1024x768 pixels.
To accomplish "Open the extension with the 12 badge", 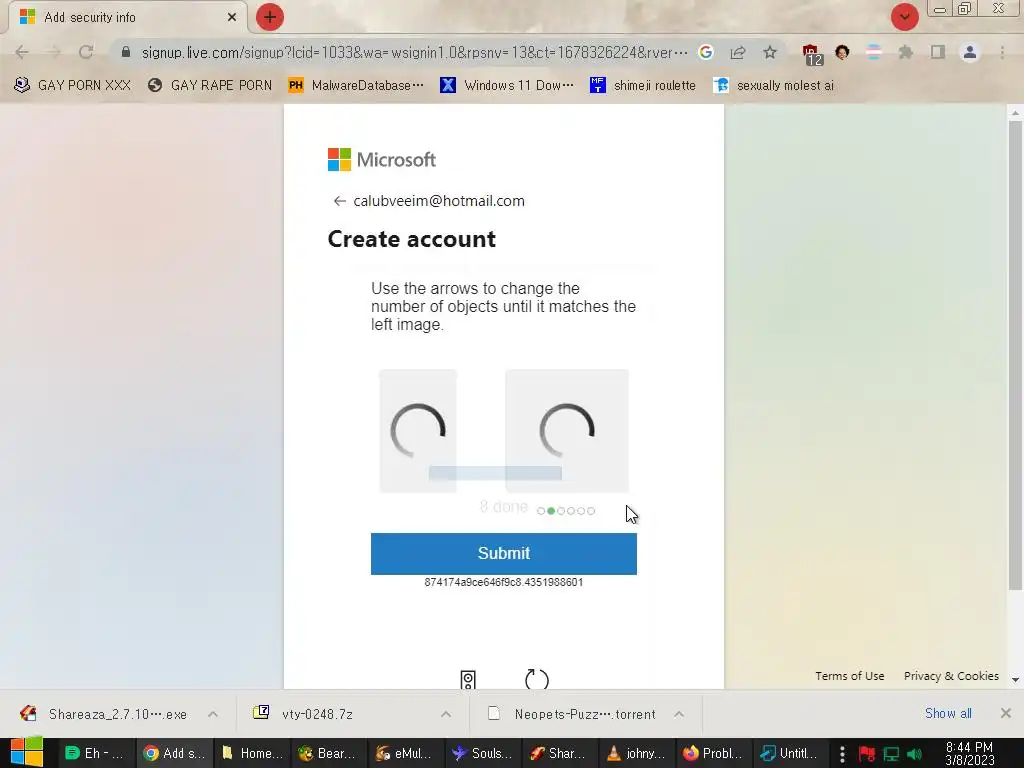I will (812, 54).
